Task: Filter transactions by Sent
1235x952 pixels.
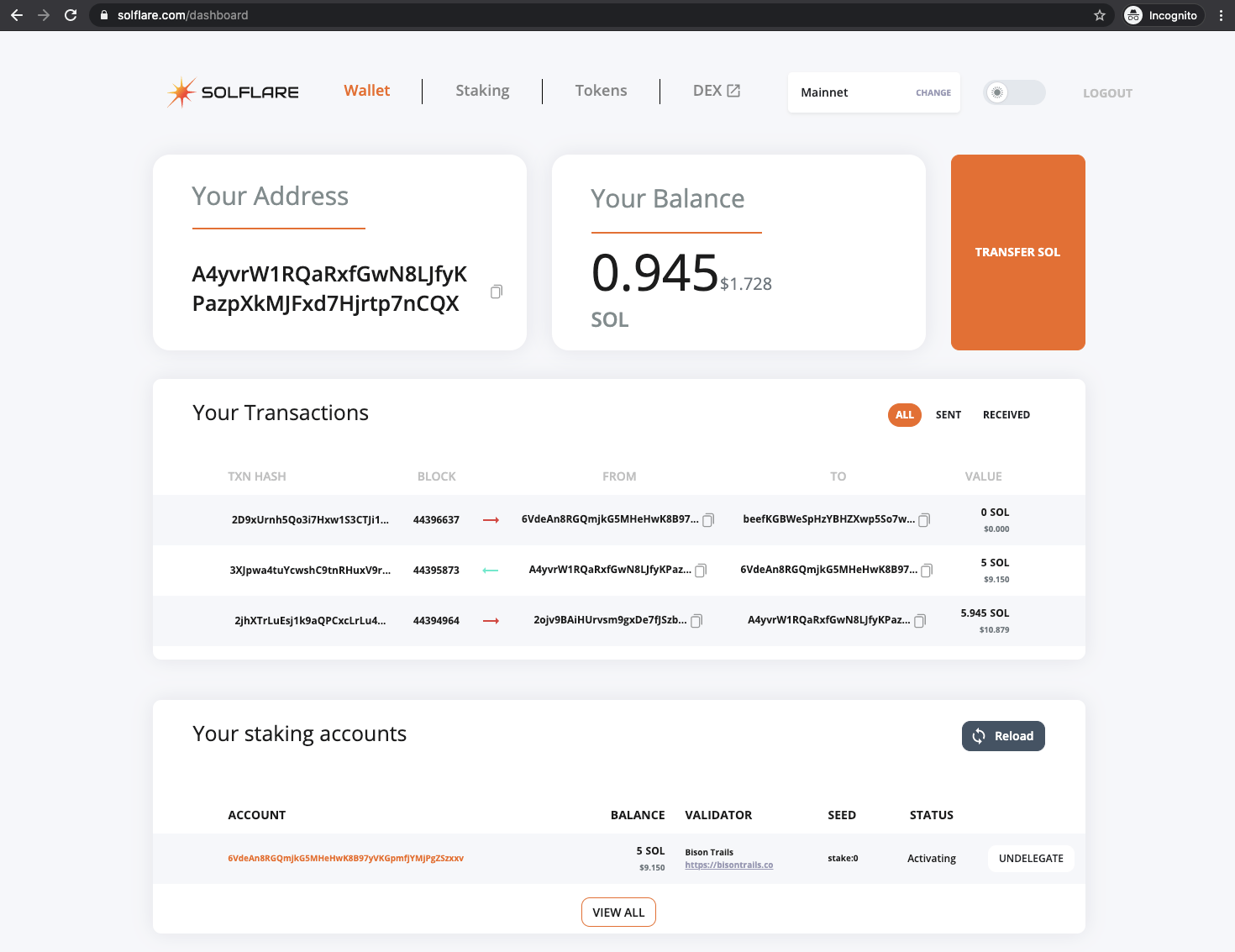Action: point(948,415)
